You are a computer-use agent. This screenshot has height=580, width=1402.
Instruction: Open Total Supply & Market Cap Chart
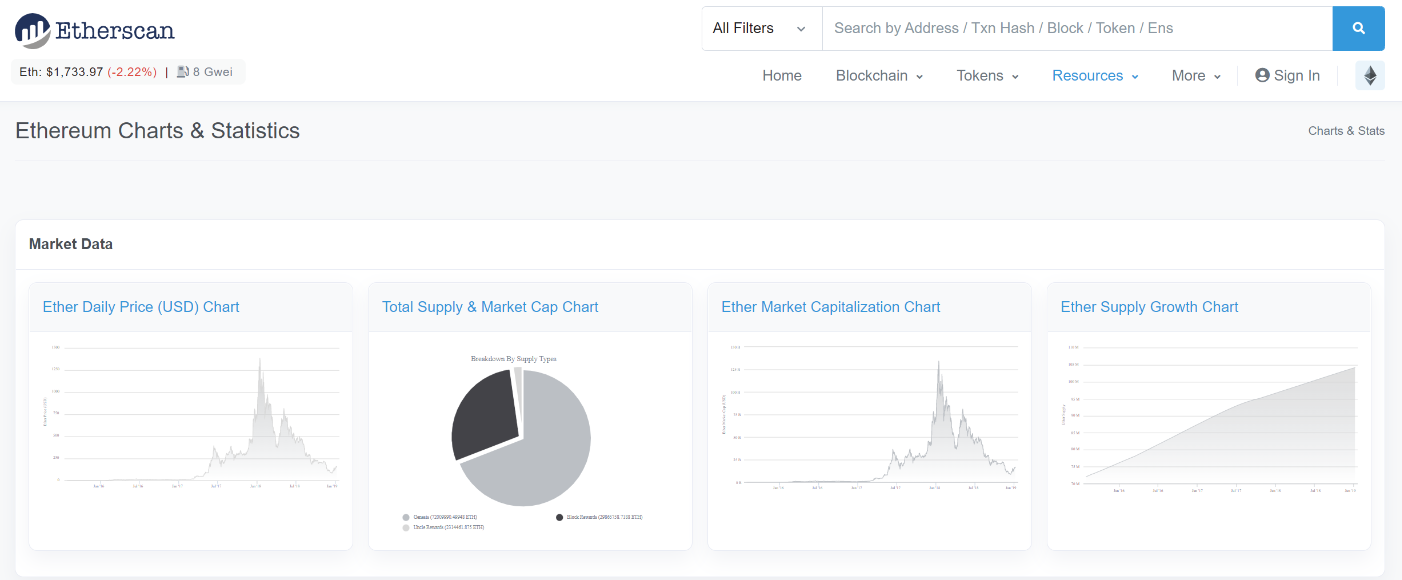coord(490,307)
